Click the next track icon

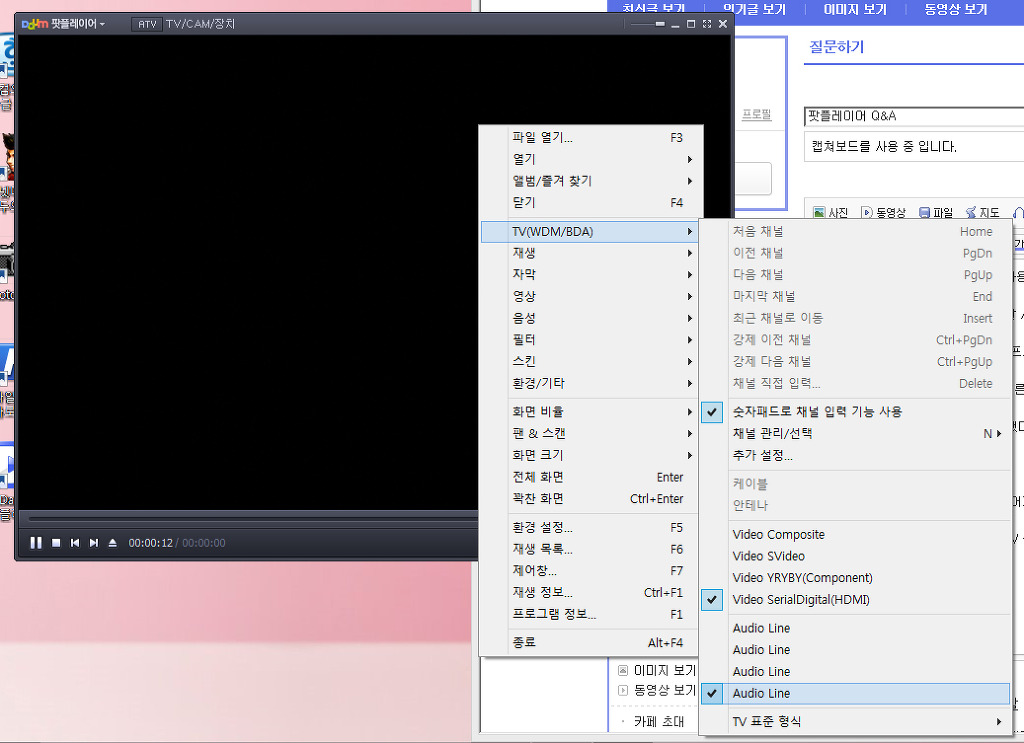click(94, 543)
